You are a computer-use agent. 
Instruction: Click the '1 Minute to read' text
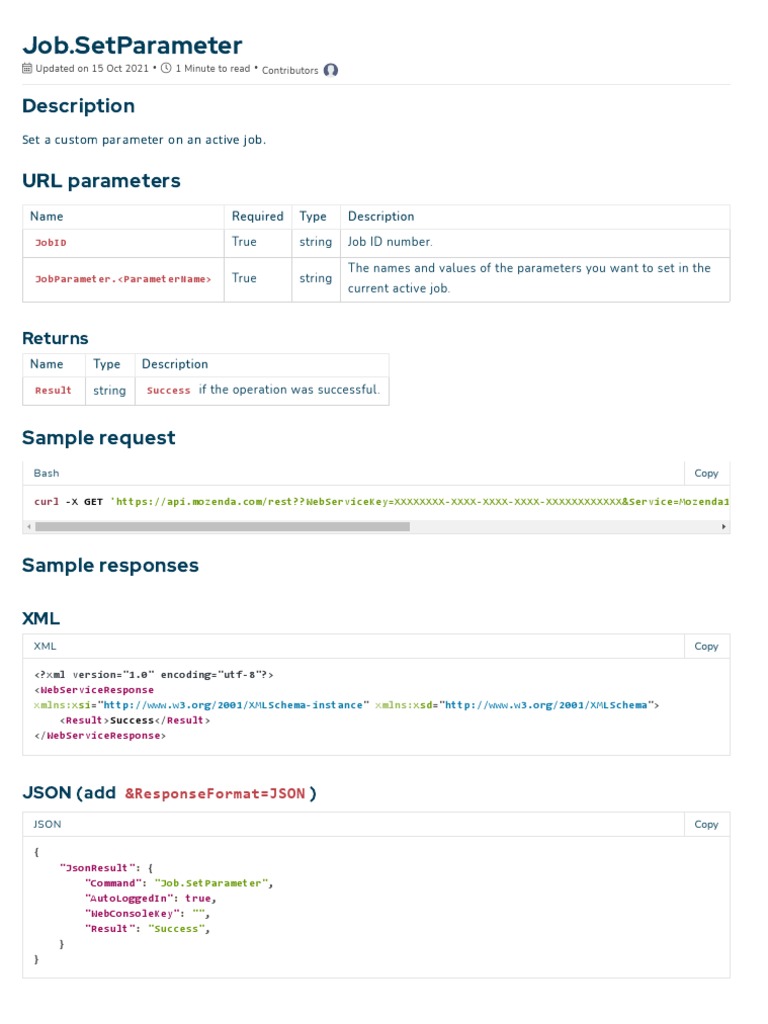[213, 69]
